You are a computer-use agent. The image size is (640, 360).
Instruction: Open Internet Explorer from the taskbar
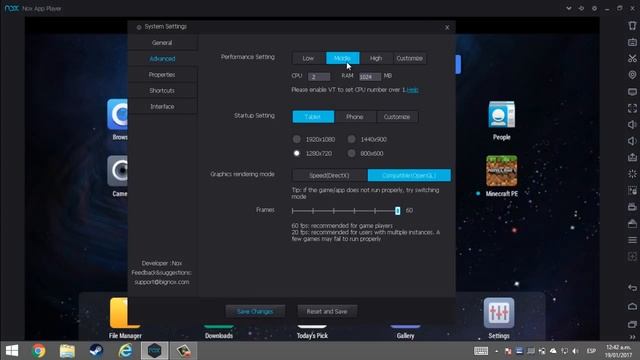[x=125, y=351]
